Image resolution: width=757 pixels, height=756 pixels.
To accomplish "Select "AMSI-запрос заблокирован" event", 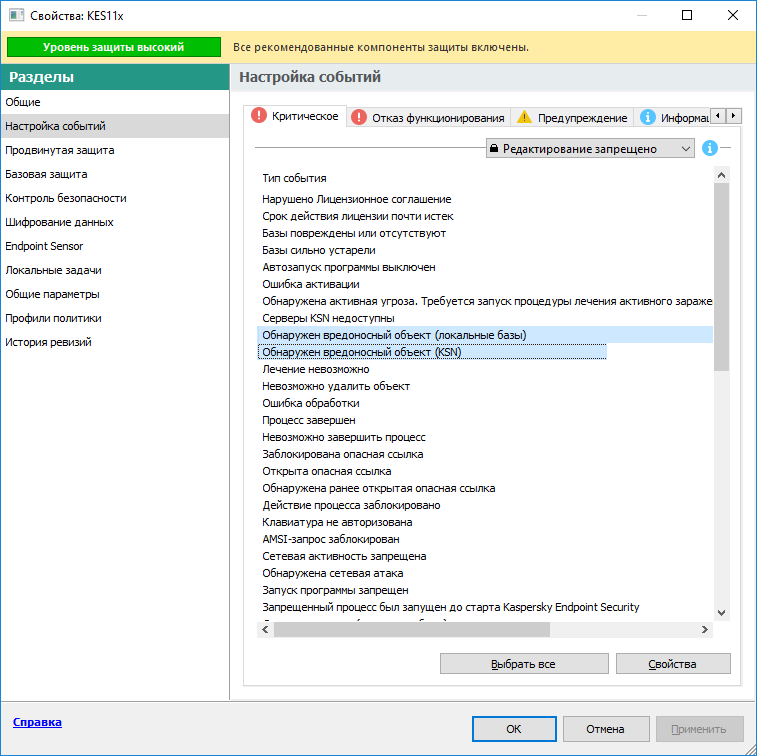I will 485,539.
